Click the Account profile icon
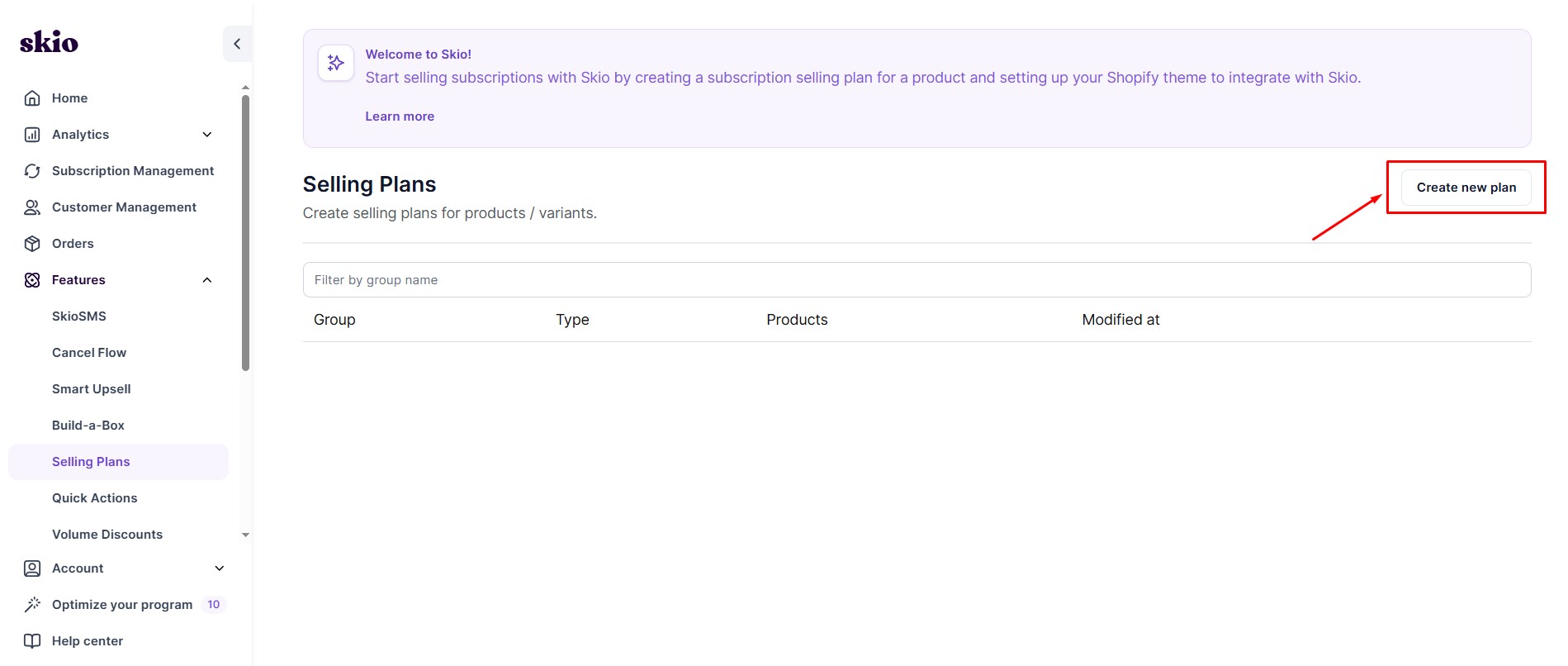Viewport: 1568px width, 666px height. 32,568
